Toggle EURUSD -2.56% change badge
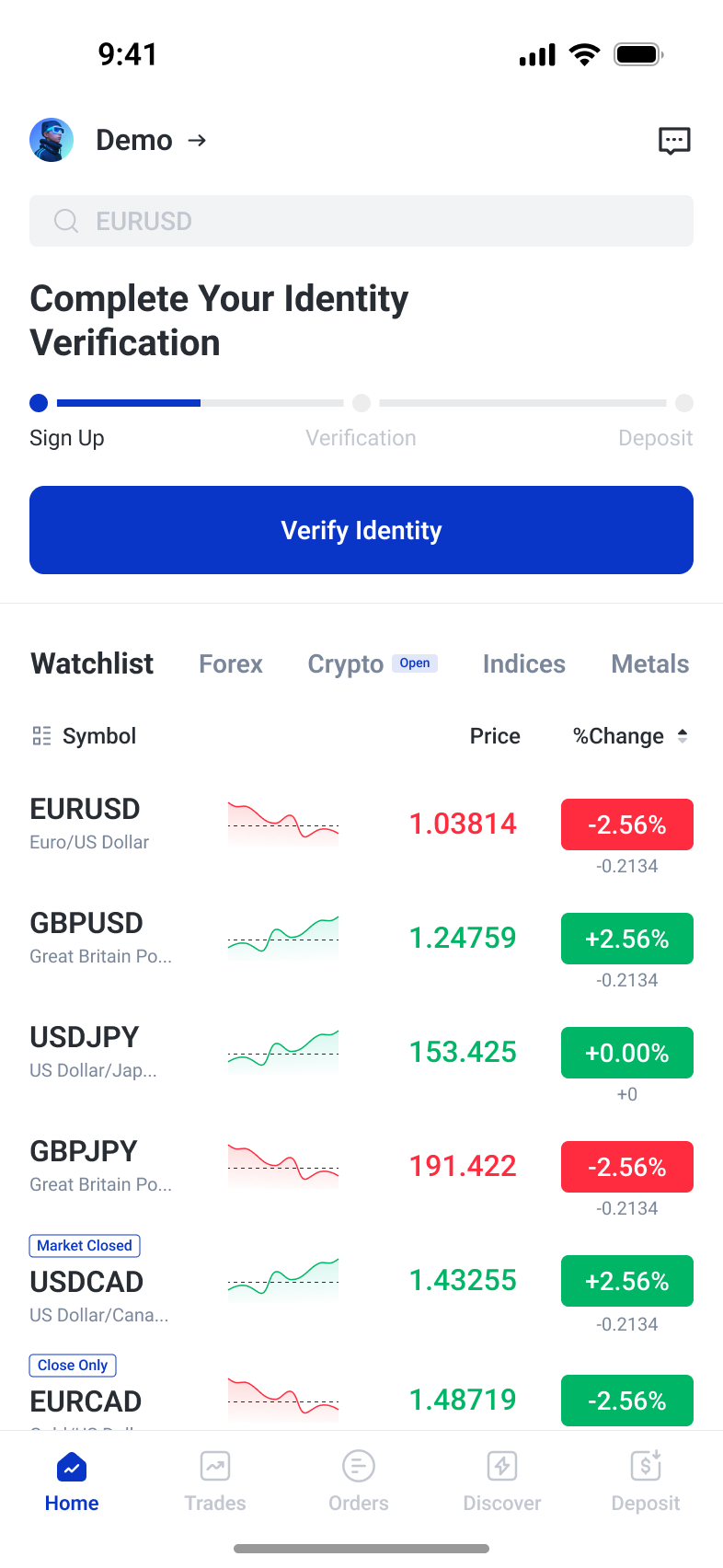 [627, 824]
